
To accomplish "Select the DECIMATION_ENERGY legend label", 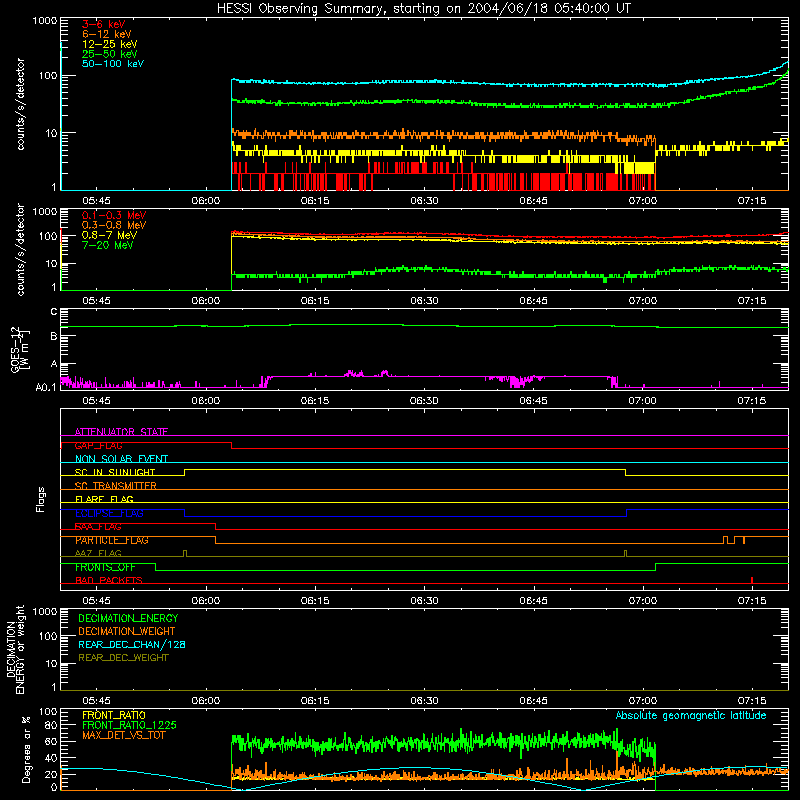I will pyautogui.click(x=128, y=618).
